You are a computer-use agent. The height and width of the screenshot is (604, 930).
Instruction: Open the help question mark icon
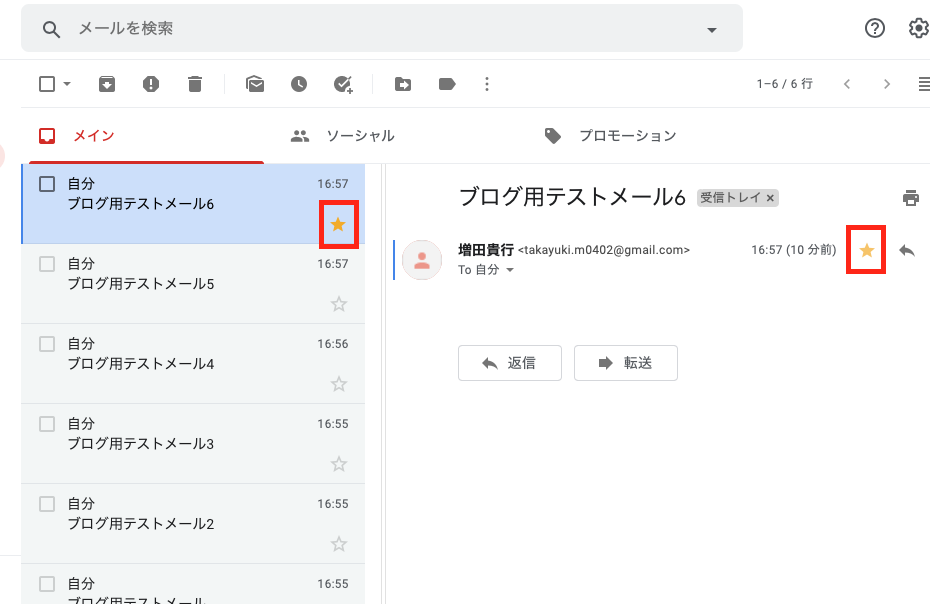[x=874, y=28]
